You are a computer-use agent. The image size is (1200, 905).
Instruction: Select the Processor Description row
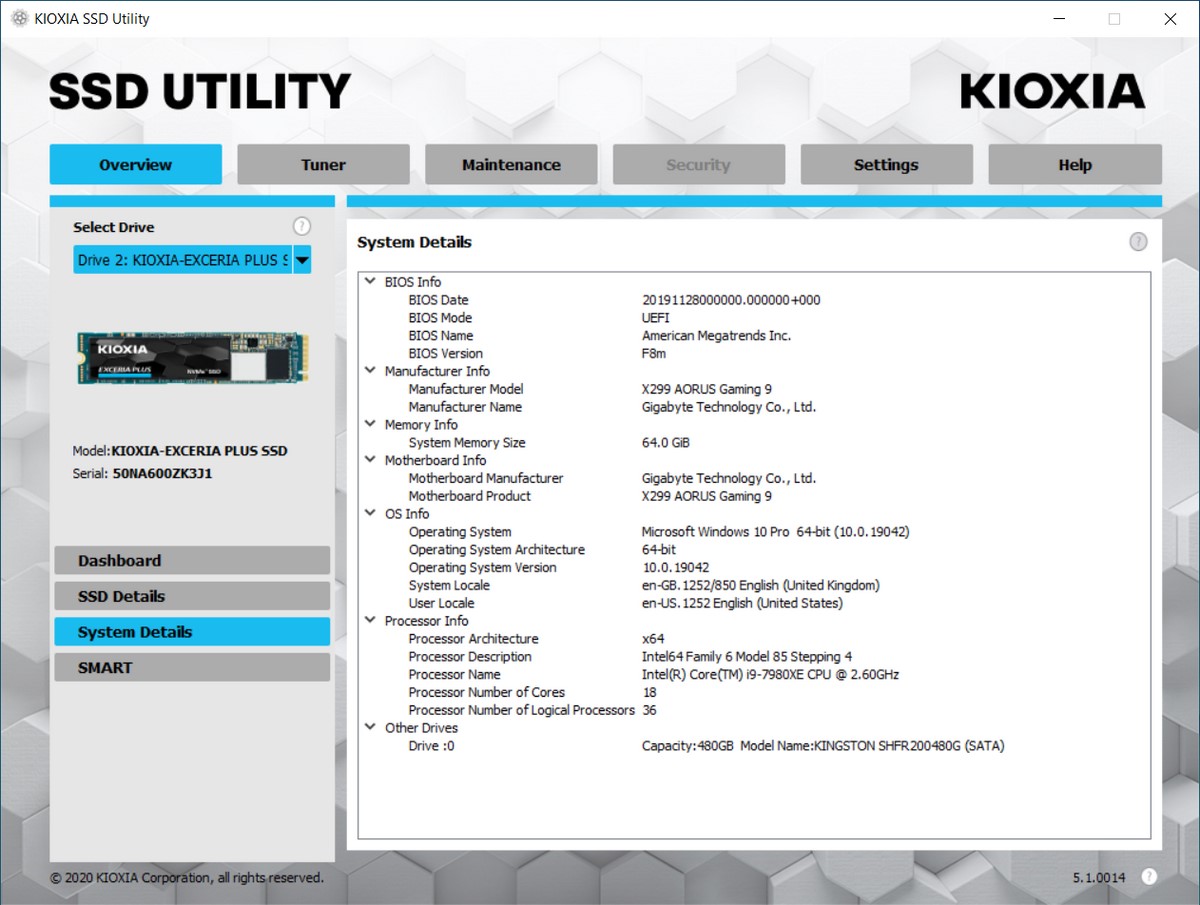(754, 657)
